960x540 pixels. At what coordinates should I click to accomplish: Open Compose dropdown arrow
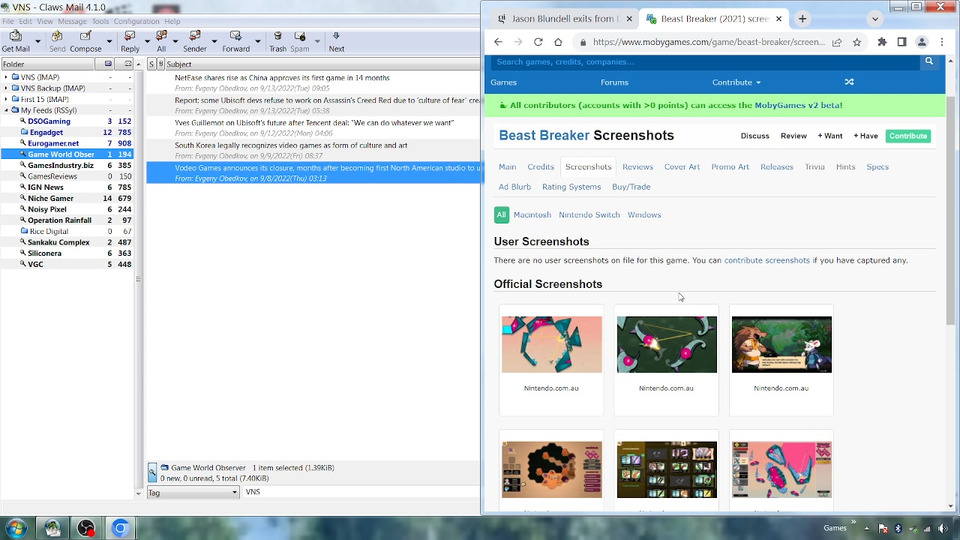point(109,42)
